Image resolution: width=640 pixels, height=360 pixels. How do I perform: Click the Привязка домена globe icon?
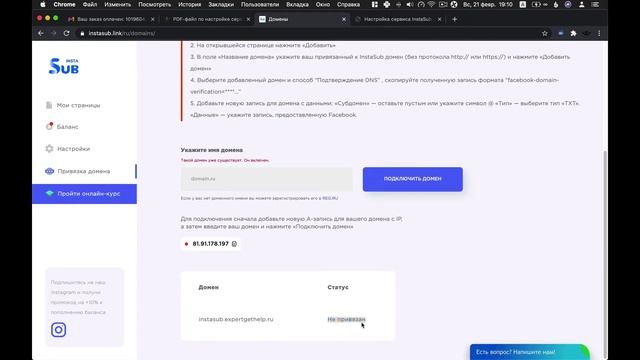[49, 171]
